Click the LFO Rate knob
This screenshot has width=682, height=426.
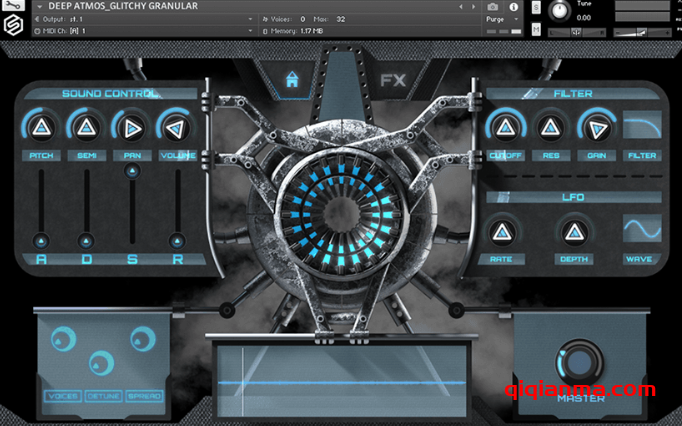pos(502,232)
